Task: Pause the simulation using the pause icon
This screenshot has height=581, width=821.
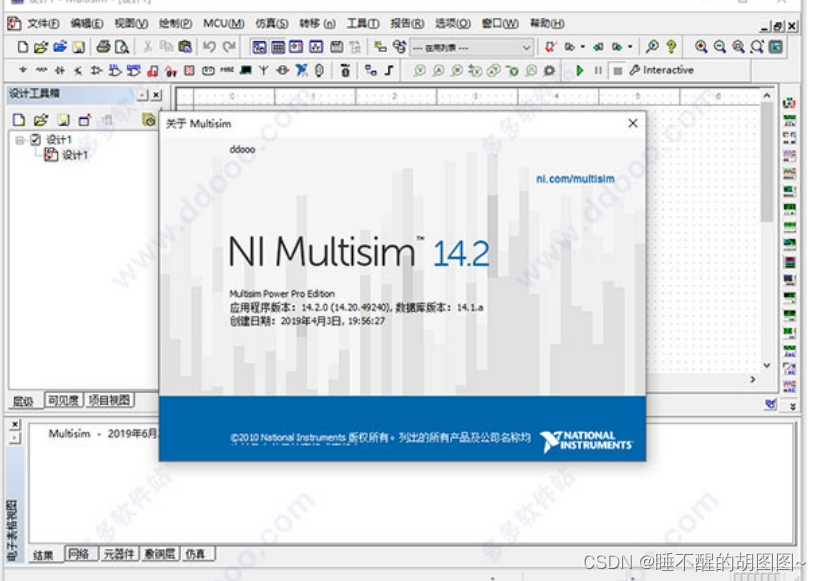Action: (597, 70)
